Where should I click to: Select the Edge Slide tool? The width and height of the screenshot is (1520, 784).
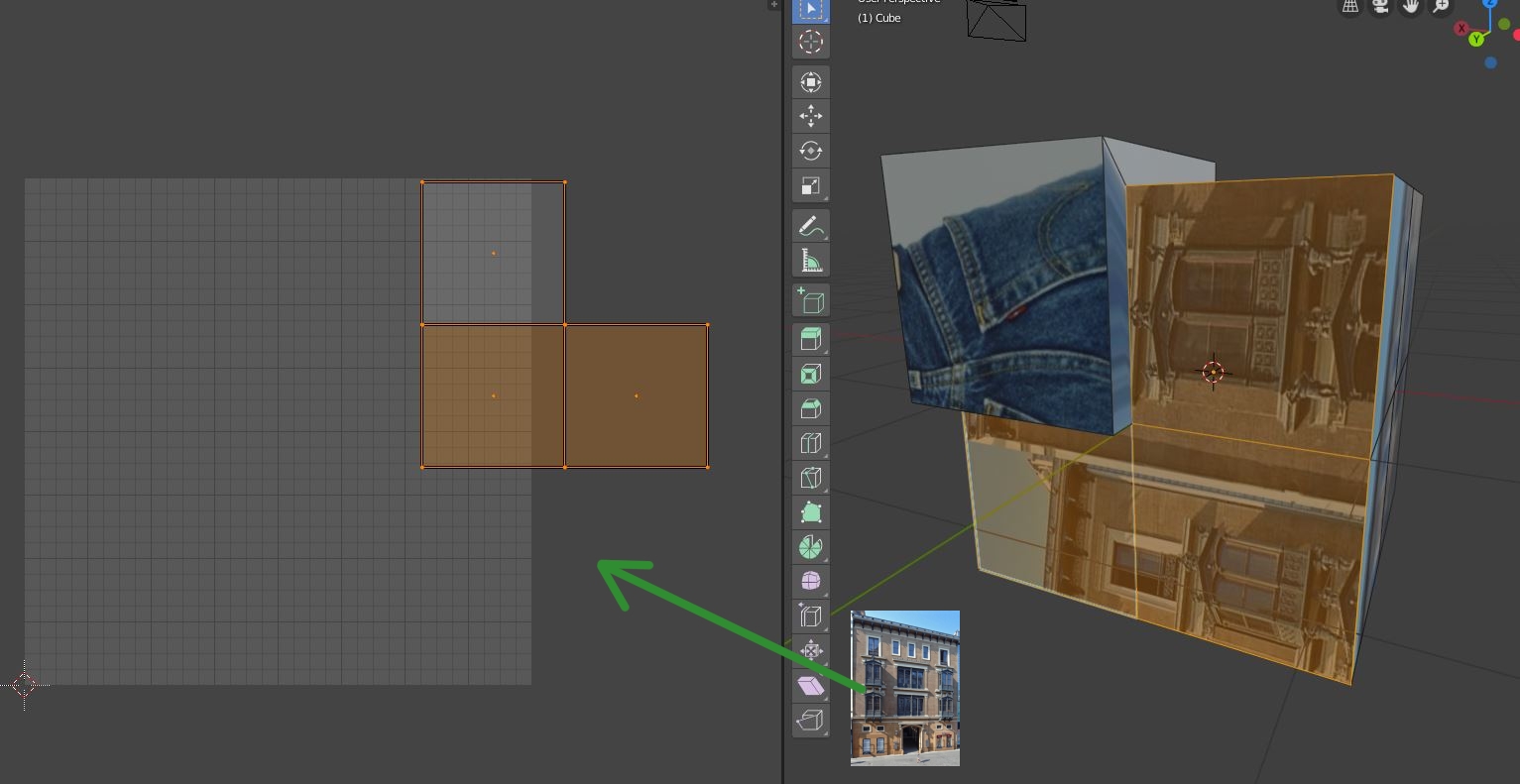pos(811,616)
